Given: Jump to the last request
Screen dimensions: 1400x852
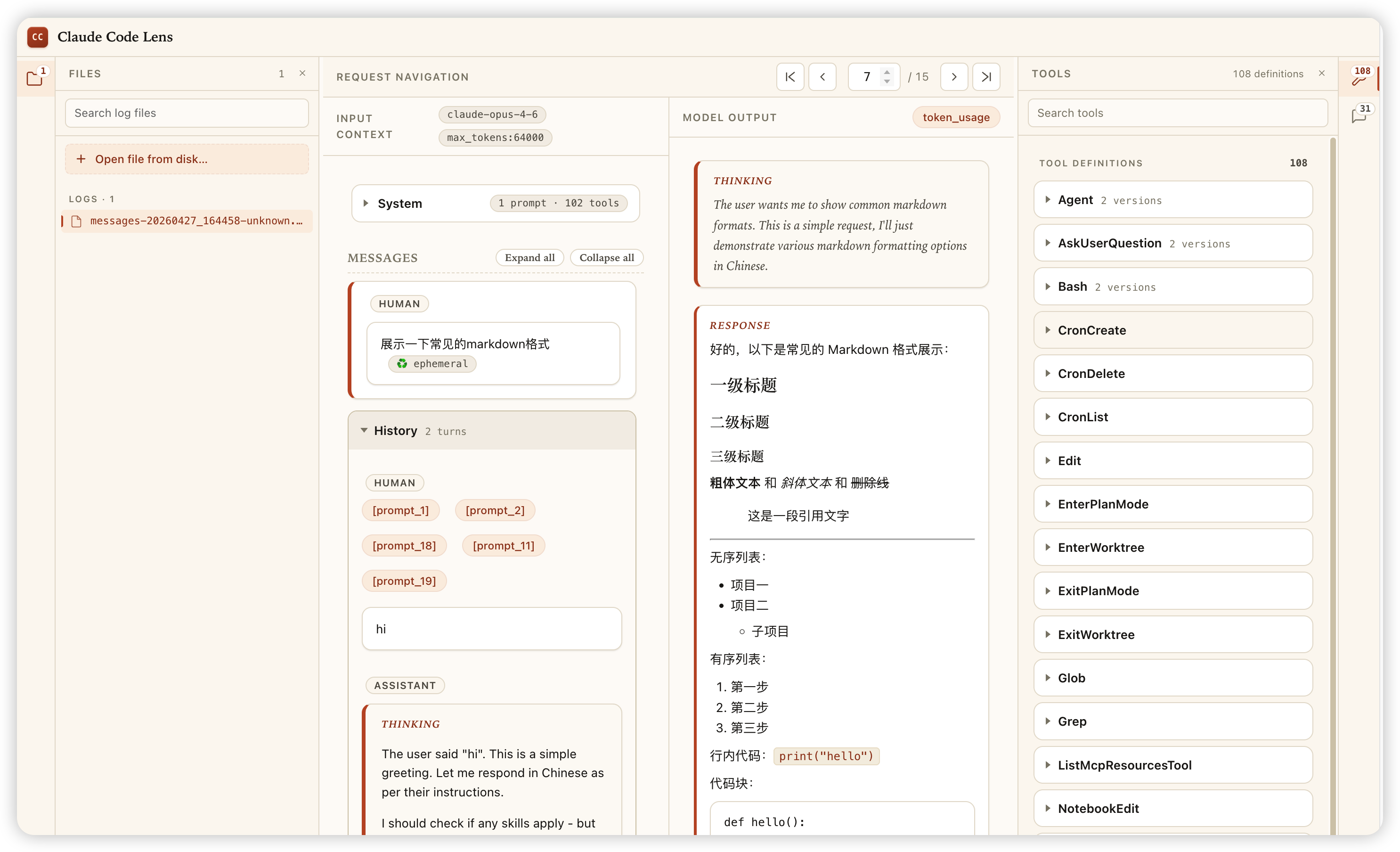Looking at the screenshot, I should pyautogui.click(x=986, y=77).
